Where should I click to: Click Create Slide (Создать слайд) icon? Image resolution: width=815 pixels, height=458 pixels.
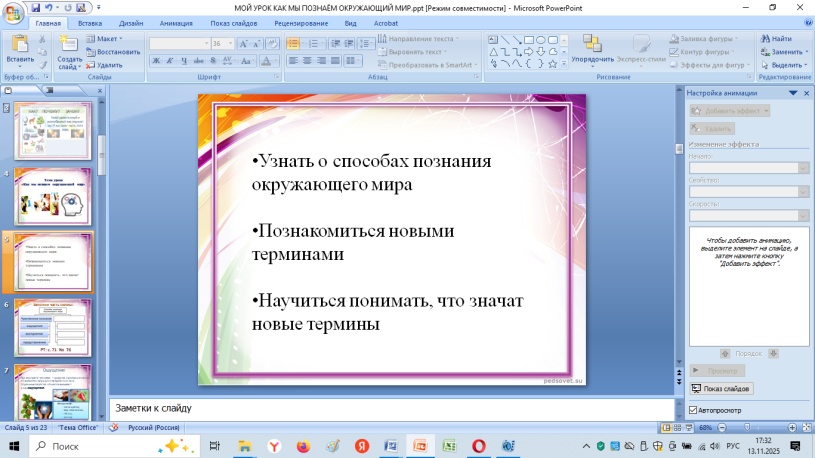coord(69,44)
